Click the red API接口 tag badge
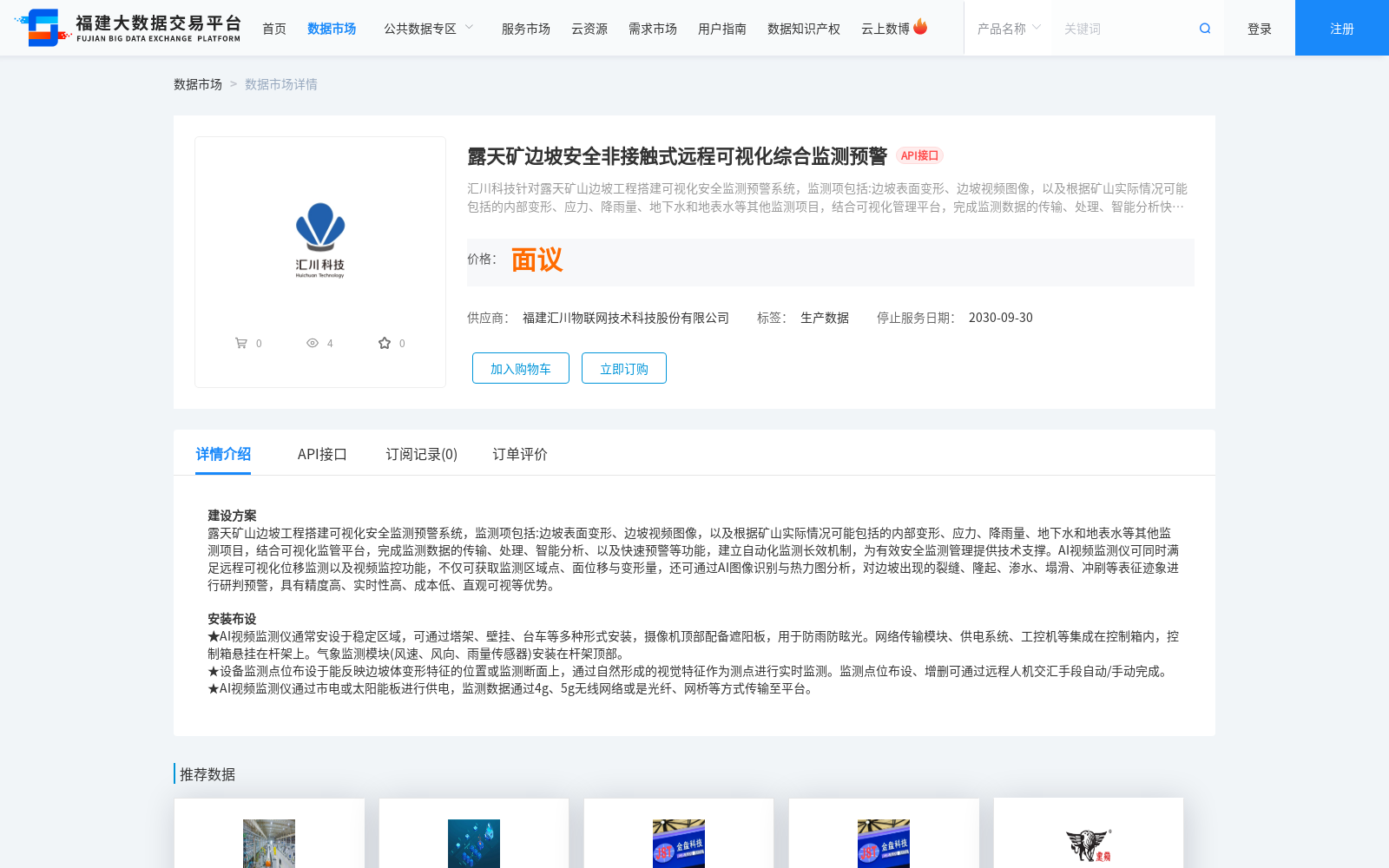 tap(919, 155)
